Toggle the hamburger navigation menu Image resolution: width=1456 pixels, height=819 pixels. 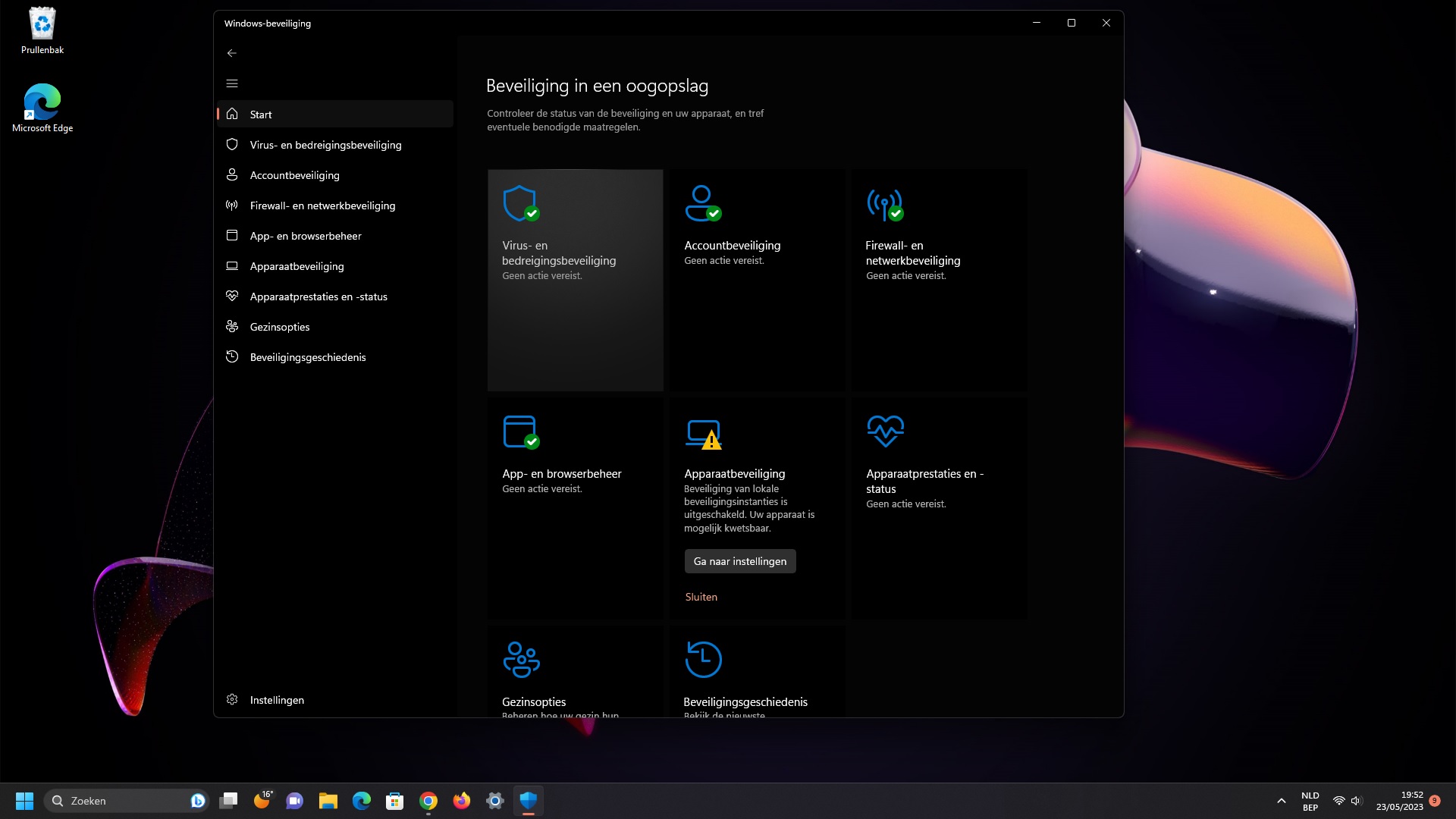coord(232,83)
